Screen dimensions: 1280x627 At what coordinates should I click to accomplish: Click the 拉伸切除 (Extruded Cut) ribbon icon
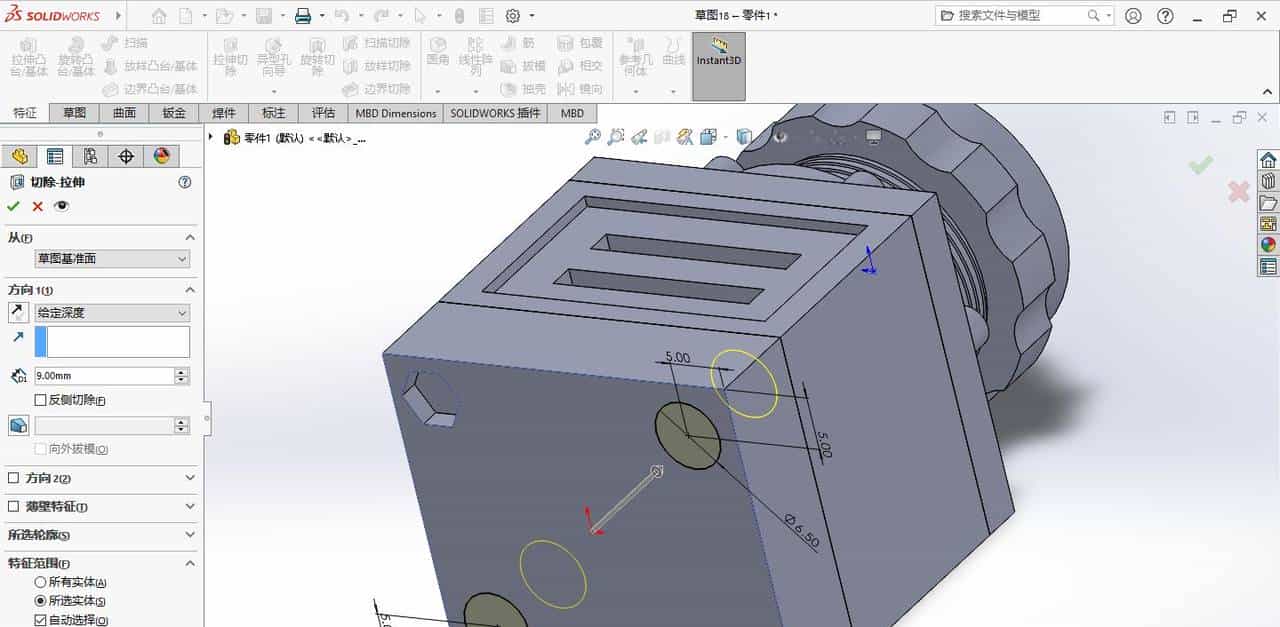pos(230,60)
